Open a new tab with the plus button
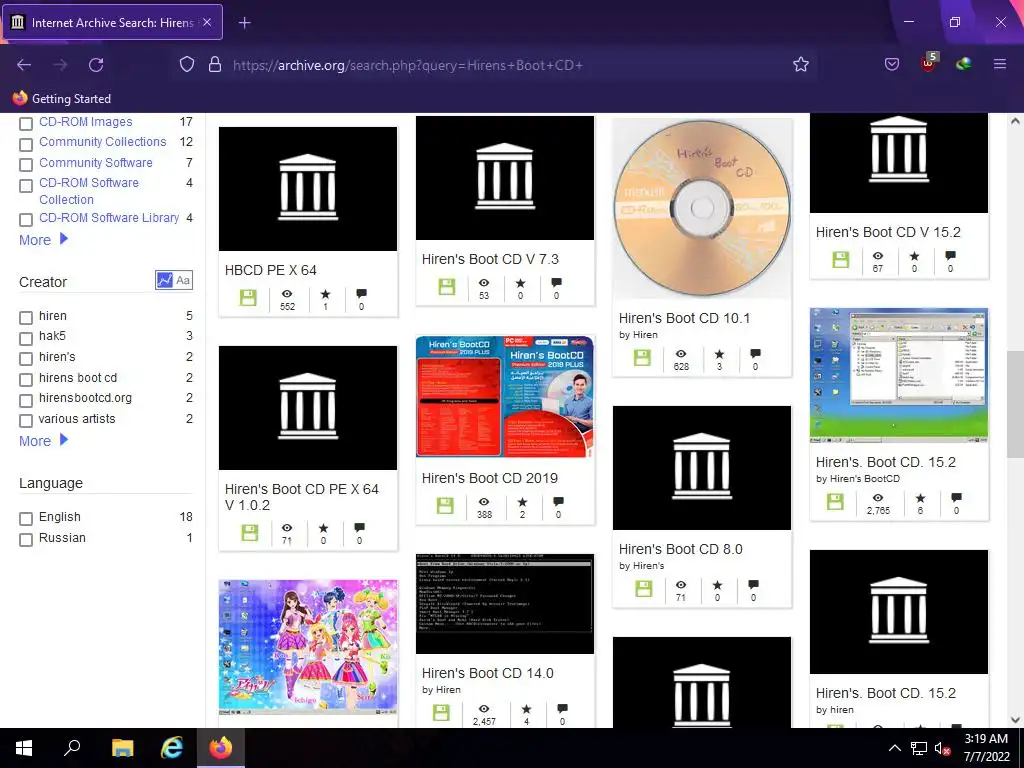This screenshot has width=1024, height=768. [x=244, y=23]
